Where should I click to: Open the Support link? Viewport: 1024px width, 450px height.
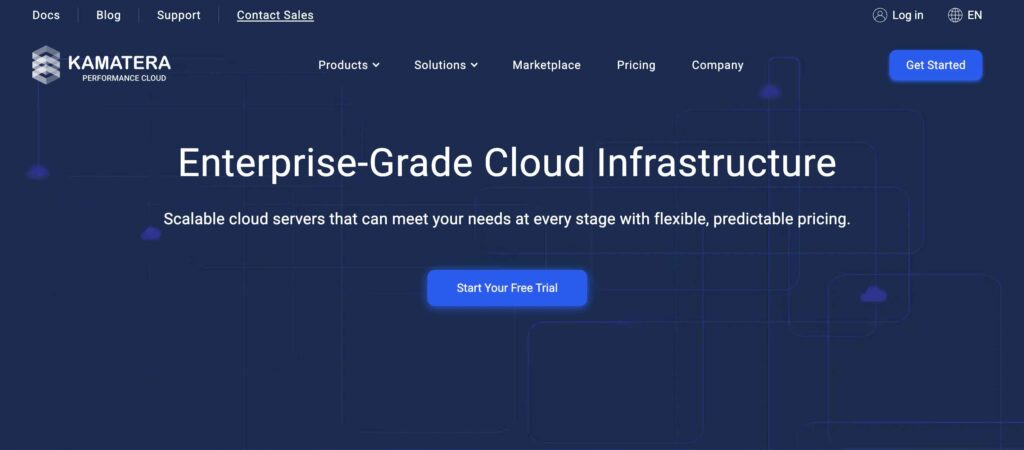click(x=178, y=15)
